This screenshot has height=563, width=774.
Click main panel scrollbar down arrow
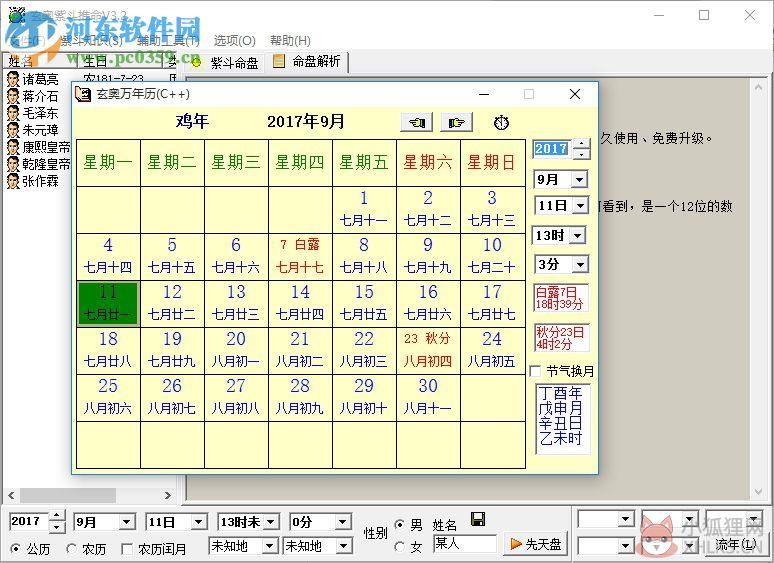pos(759,492)
